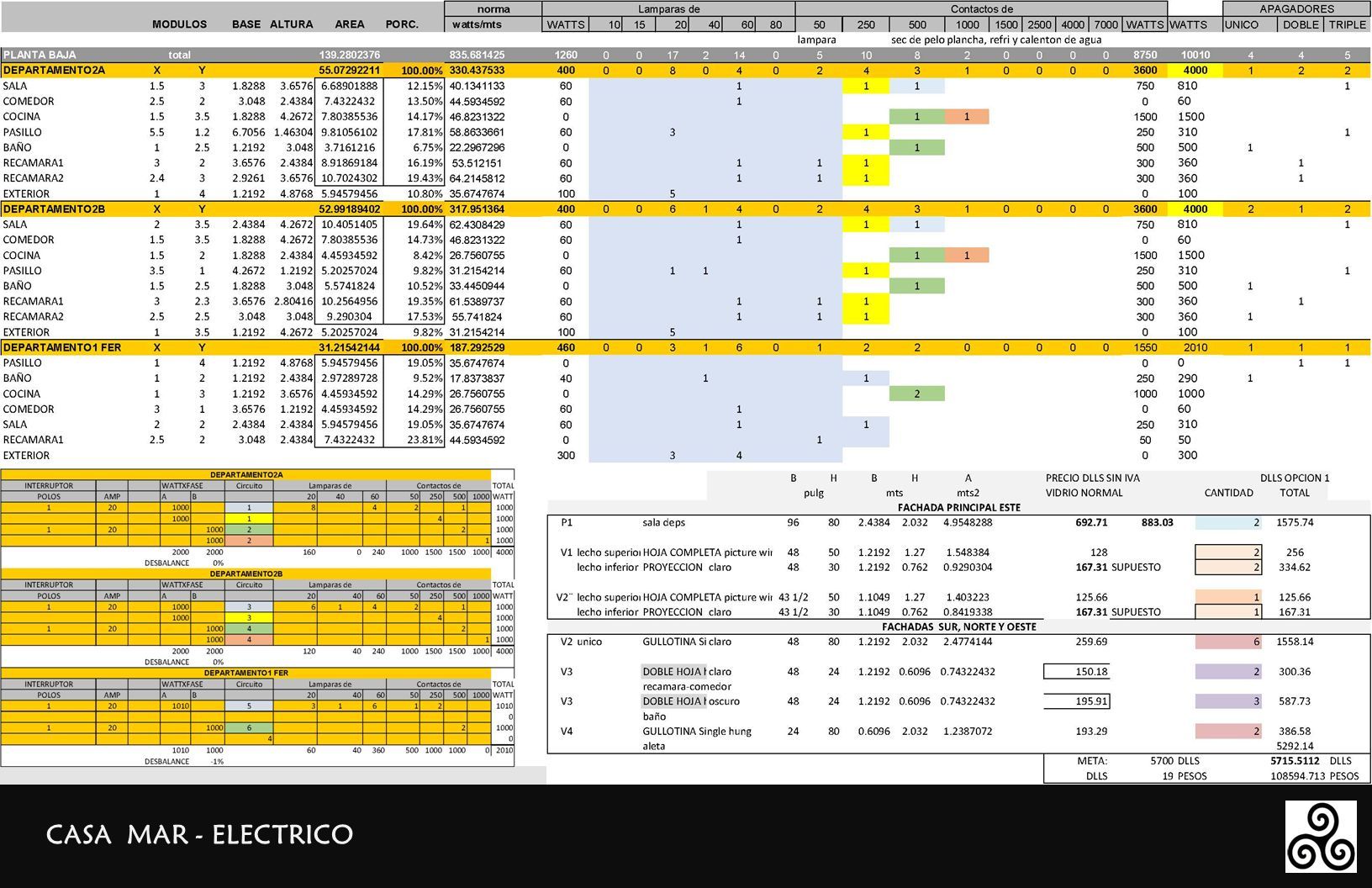Image resolution: width=1372 pixels, height=888 pixels.
Task: Select the cell '187.292529'
Action: pyautogui.click(x=477, y=347)
